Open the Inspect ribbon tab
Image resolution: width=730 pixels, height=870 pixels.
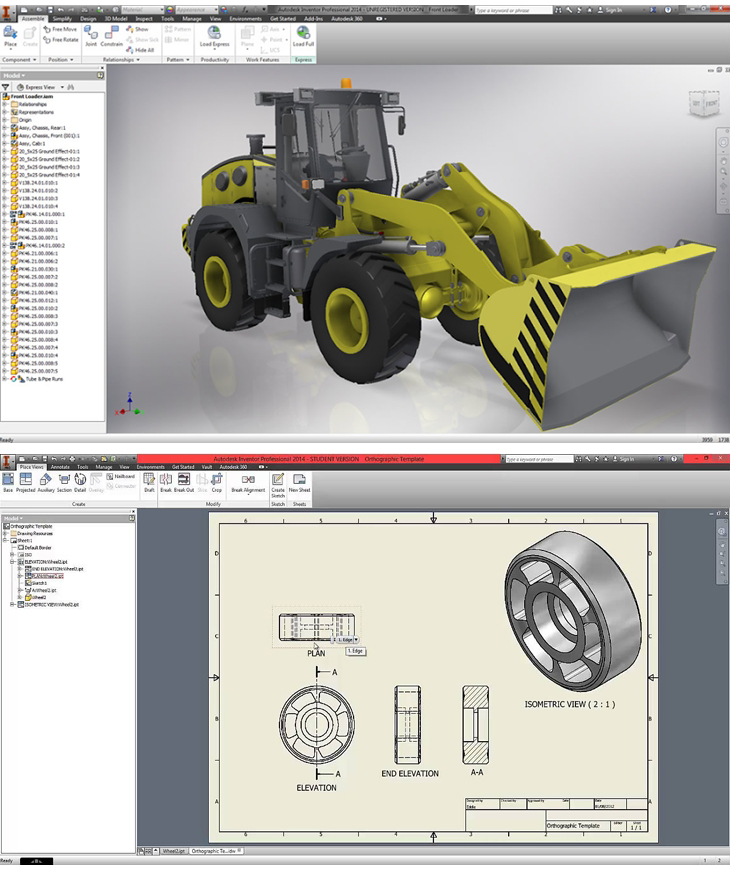[x=144, y=19]
